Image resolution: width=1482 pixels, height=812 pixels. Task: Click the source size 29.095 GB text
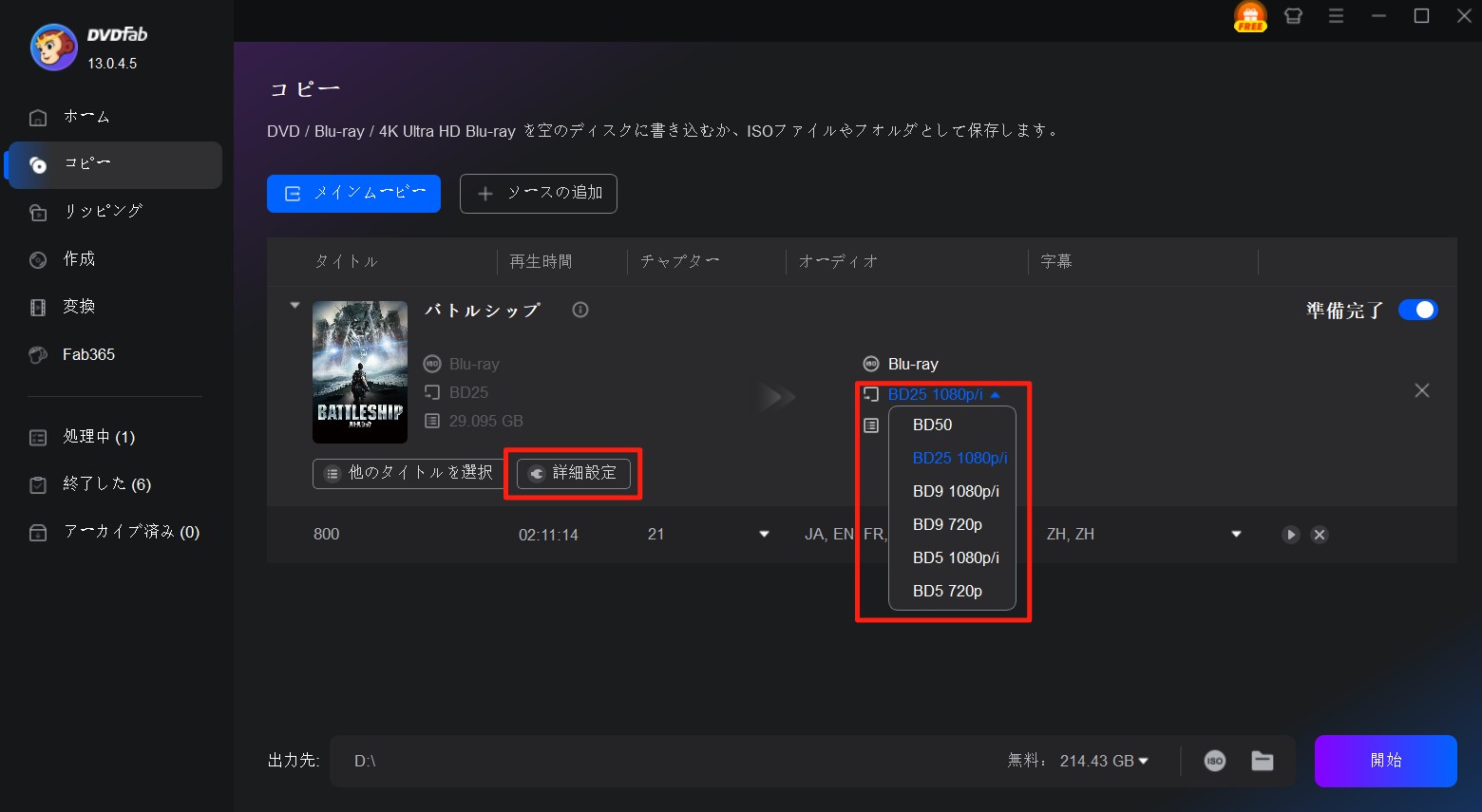[x=486, y=421]
